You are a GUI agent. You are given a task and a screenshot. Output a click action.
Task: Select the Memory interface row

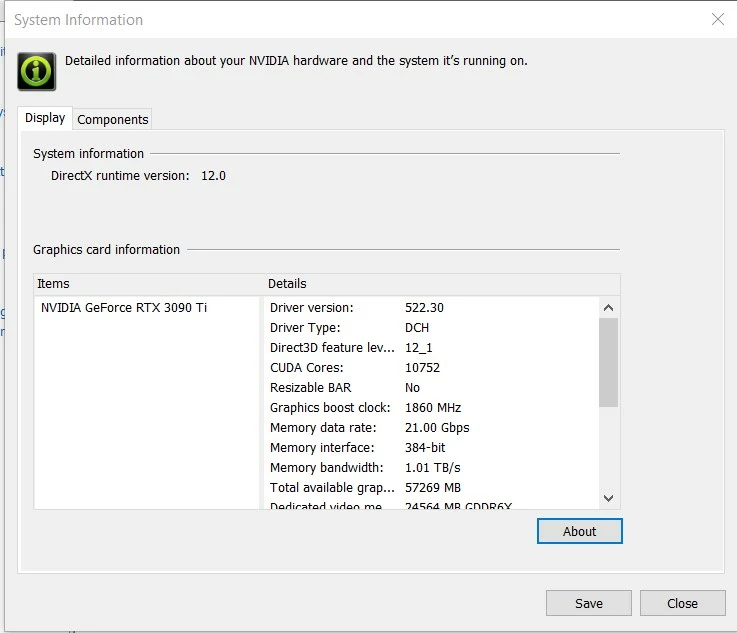tap(431, 447)
